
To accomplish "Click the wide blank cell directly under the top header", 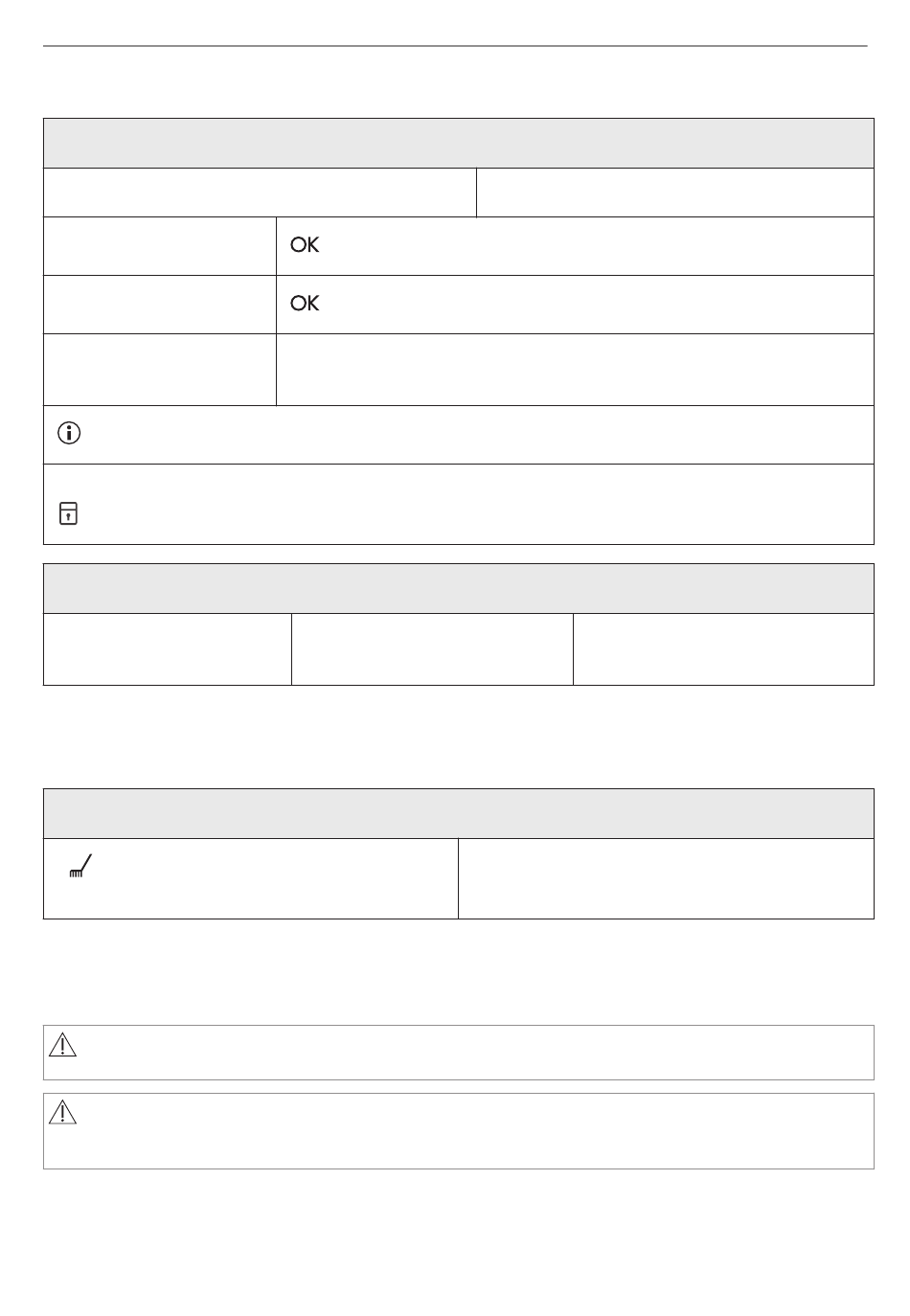I will pyautogui.click(x=261, y=193).
